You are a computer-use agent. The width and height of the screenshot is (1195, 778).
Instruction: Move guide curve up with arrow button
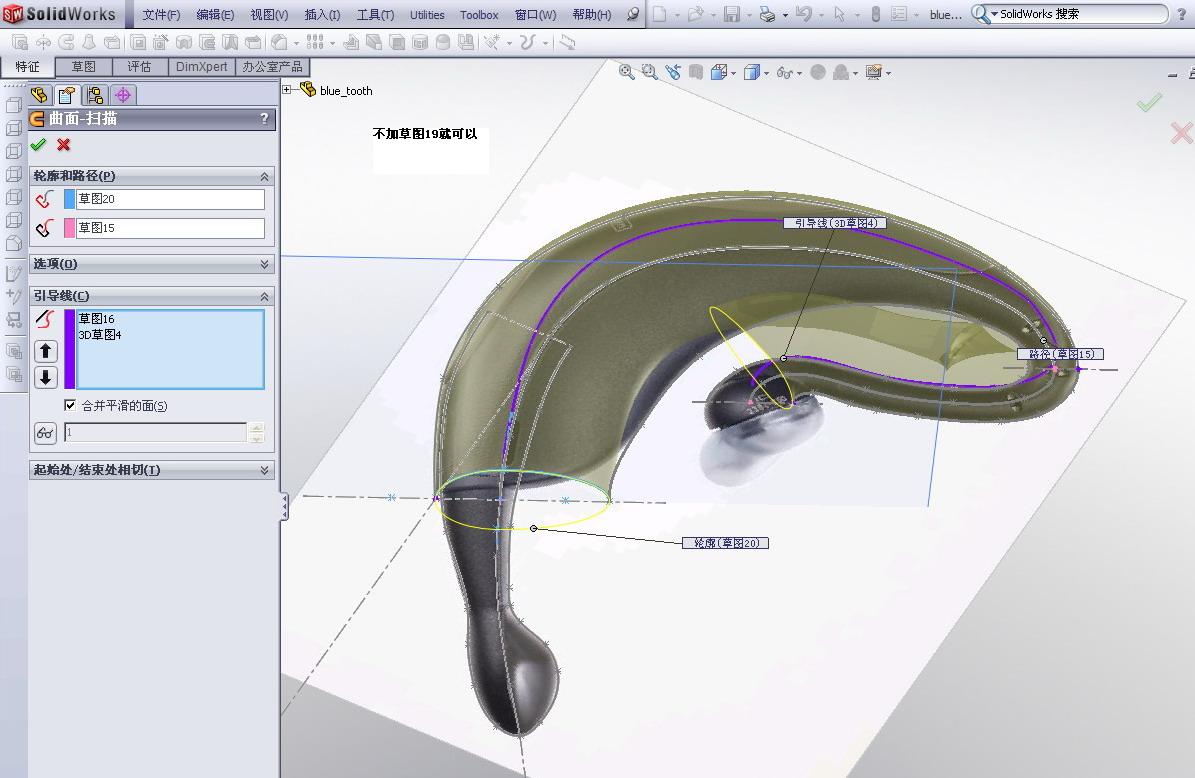coord(46,351)
